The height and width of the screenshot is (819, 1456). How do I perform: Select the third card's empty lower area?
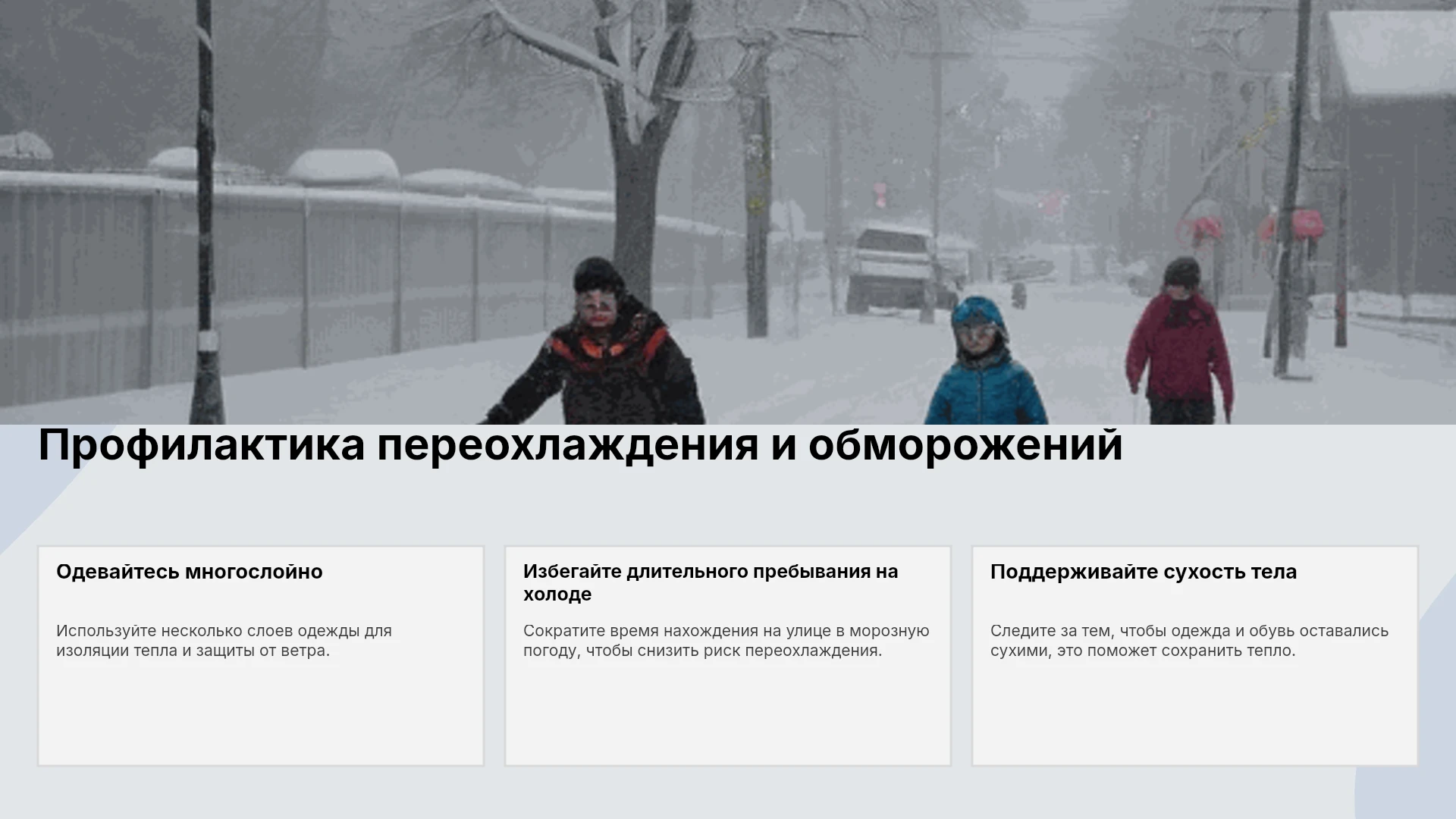[x=1195, y=713]
